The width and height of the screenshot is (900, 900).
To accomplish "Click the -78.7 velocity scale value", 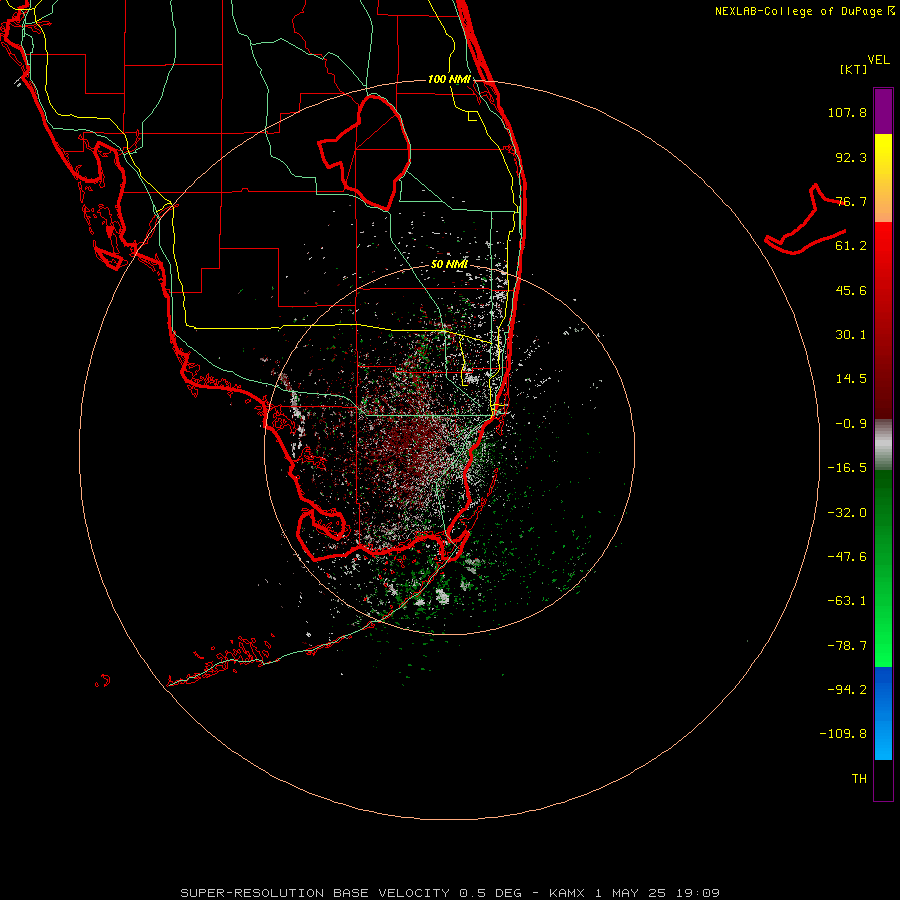I will coord(847,646).
